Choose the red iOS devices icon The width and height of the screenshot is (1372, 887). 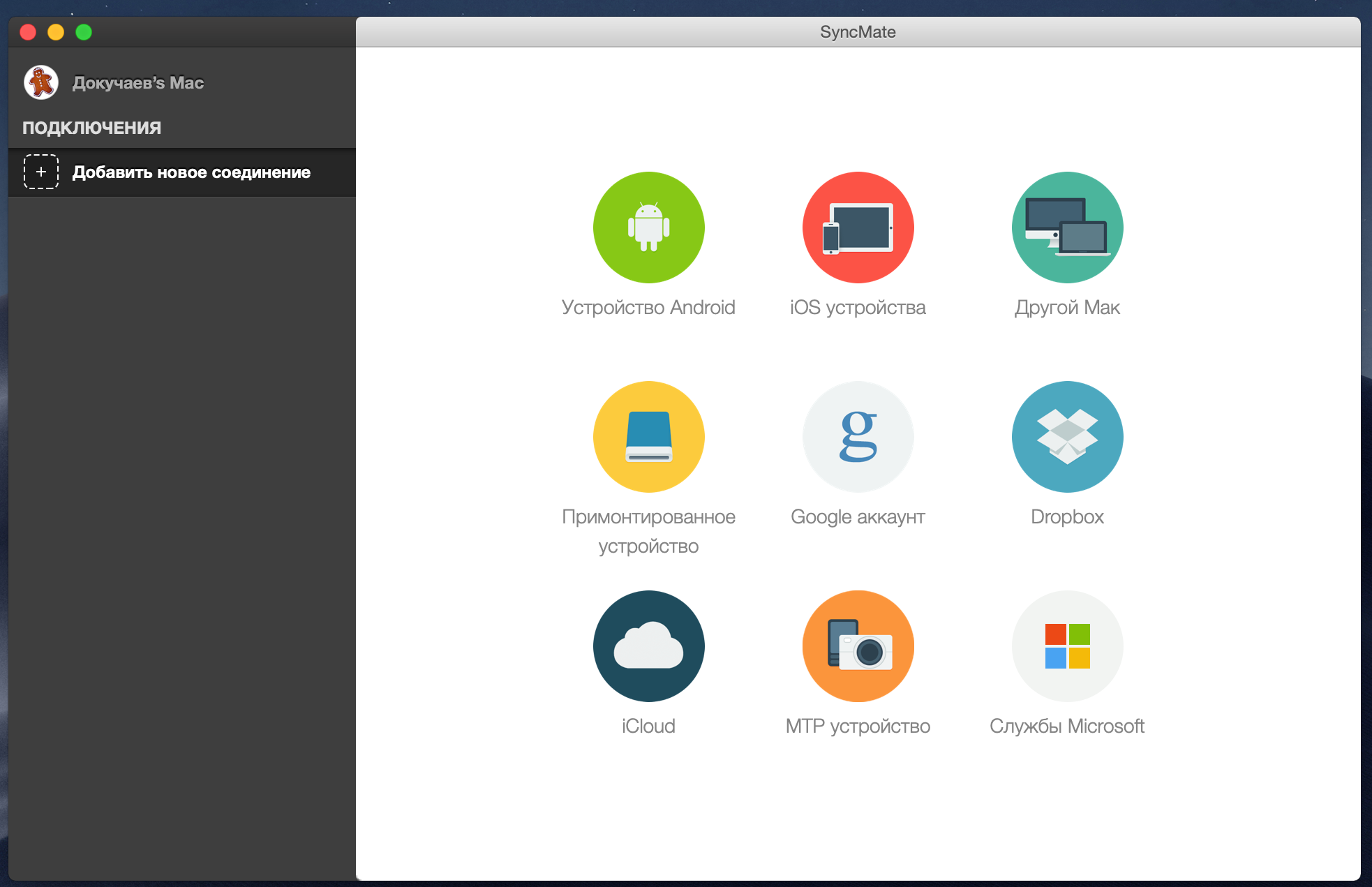[858, 228]
